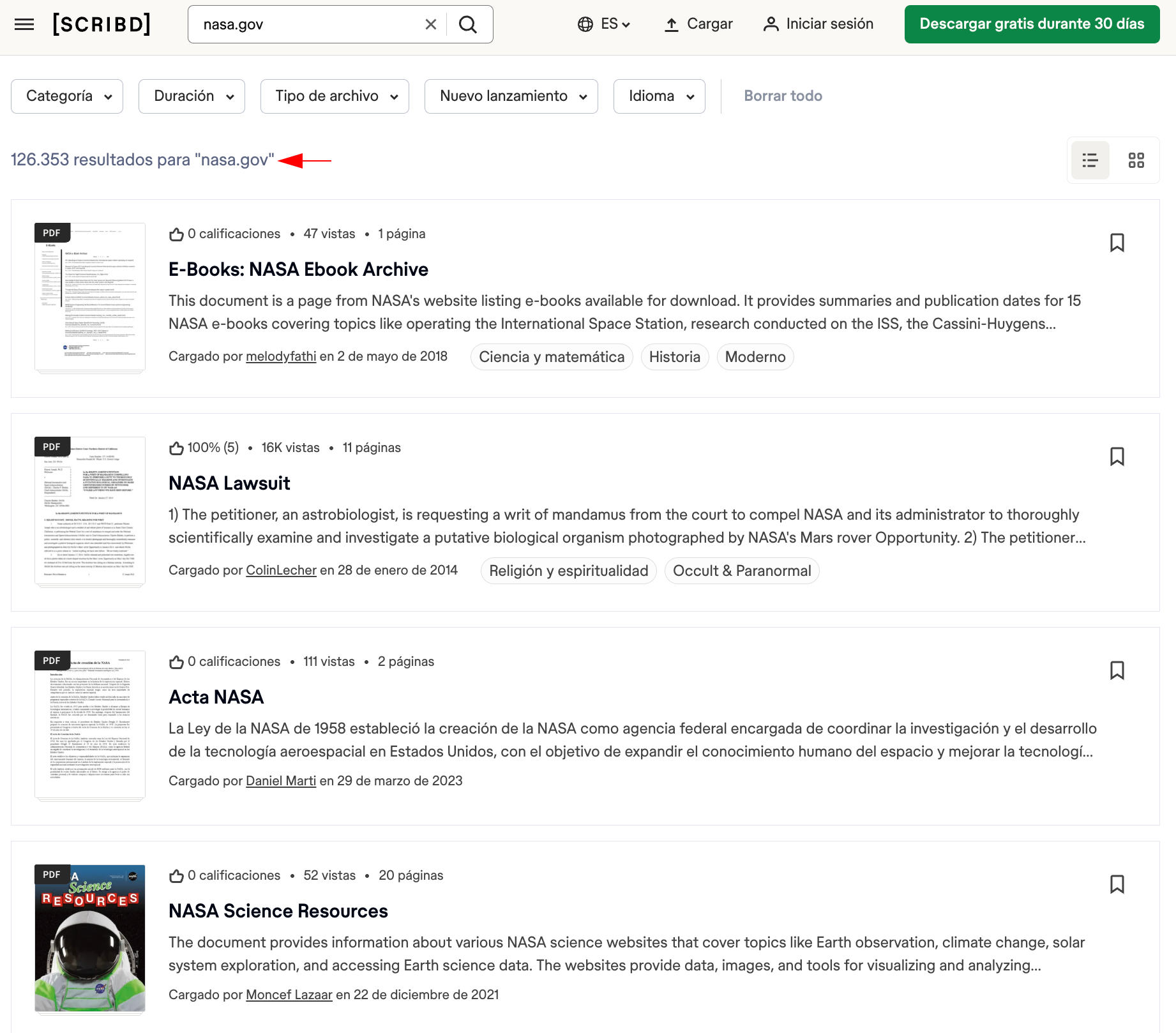This screenshot has height=1033, width=1176.
Task: Select the Cargar upload option
Action: (x=698, y=24)
